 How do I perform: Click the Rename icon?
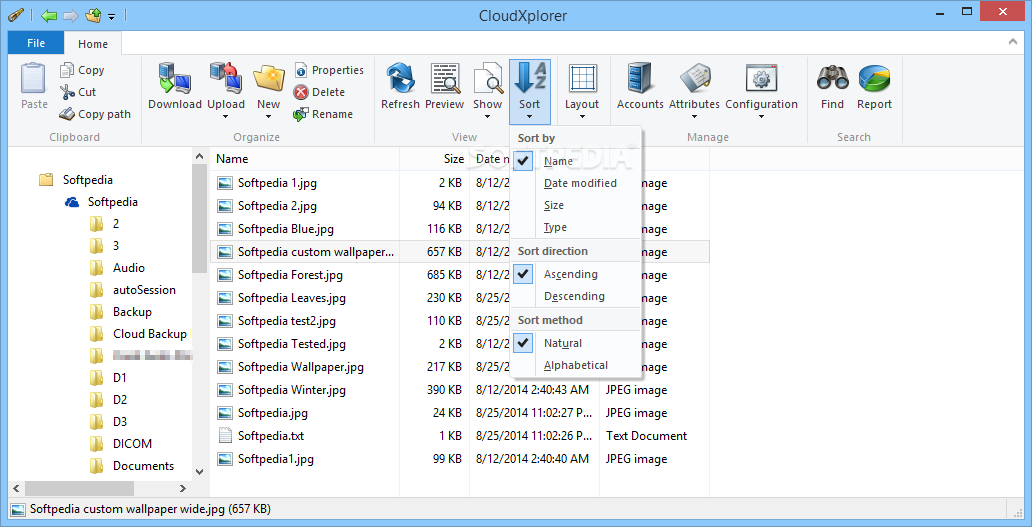(x=301, y=114)
